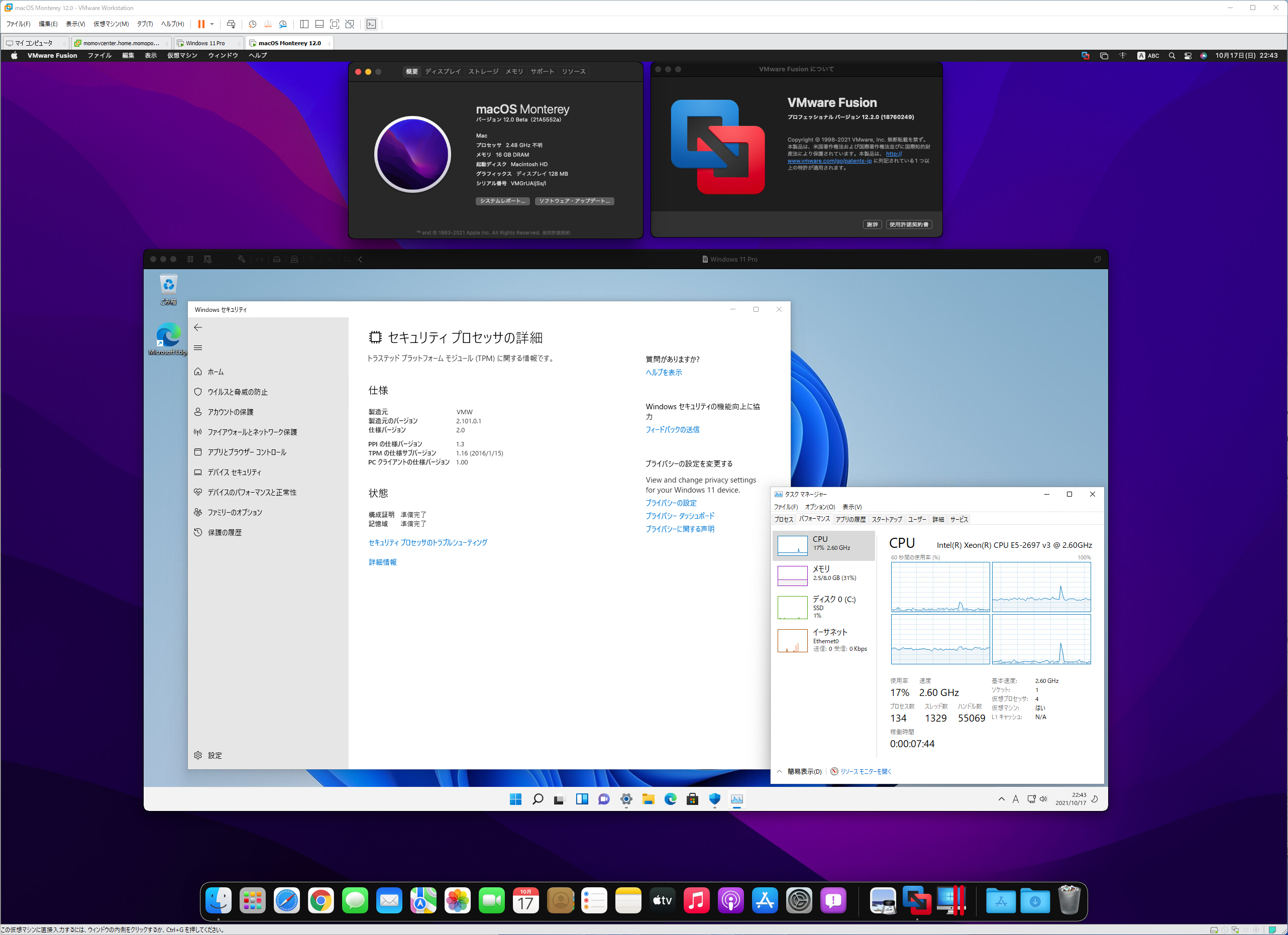
Task: Click the send Ctrl+Alt+Del toolbar icon
Action: [231, 24]
